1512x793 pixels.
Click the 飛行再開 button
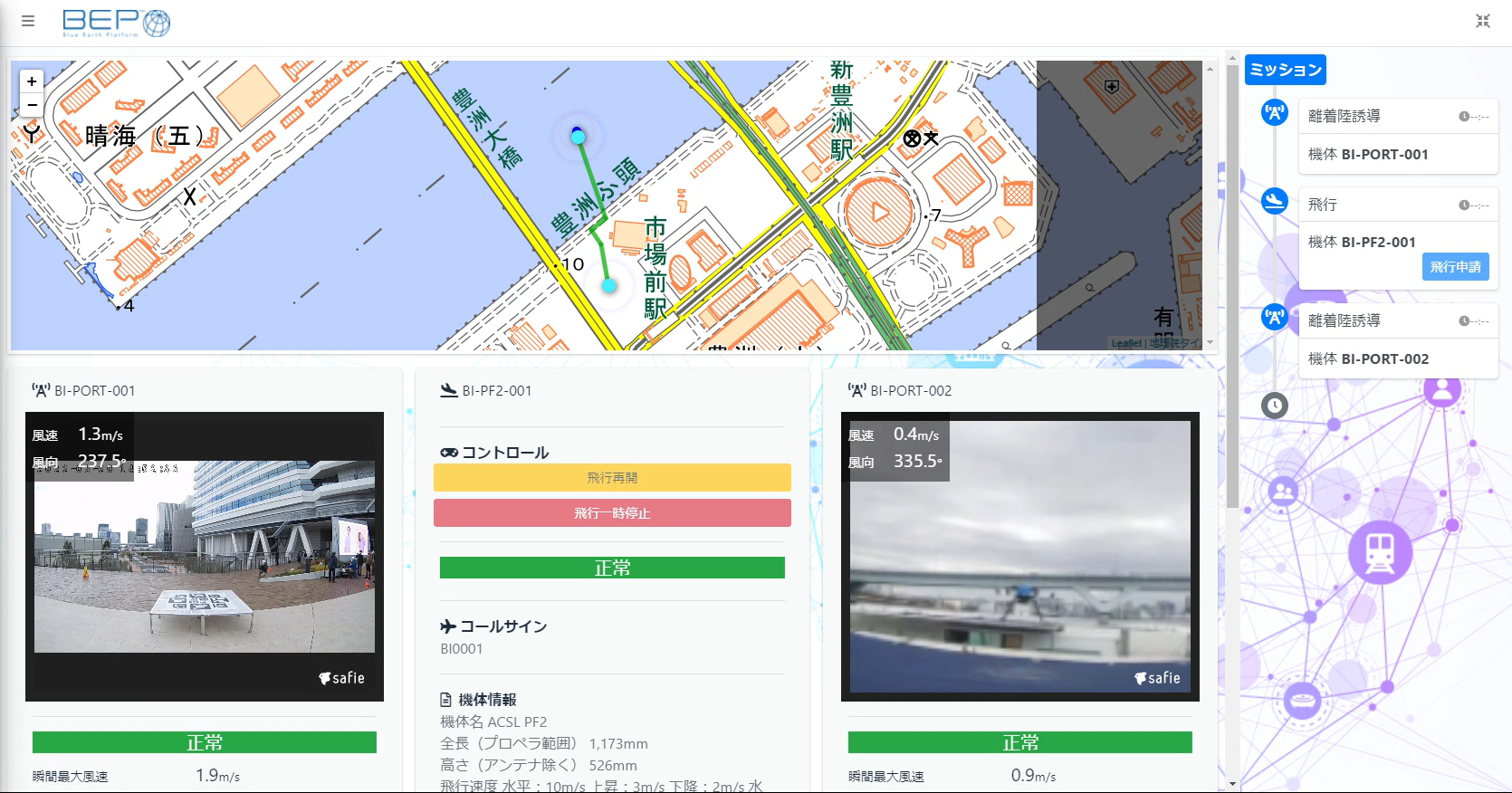click(x=612, y=477)
